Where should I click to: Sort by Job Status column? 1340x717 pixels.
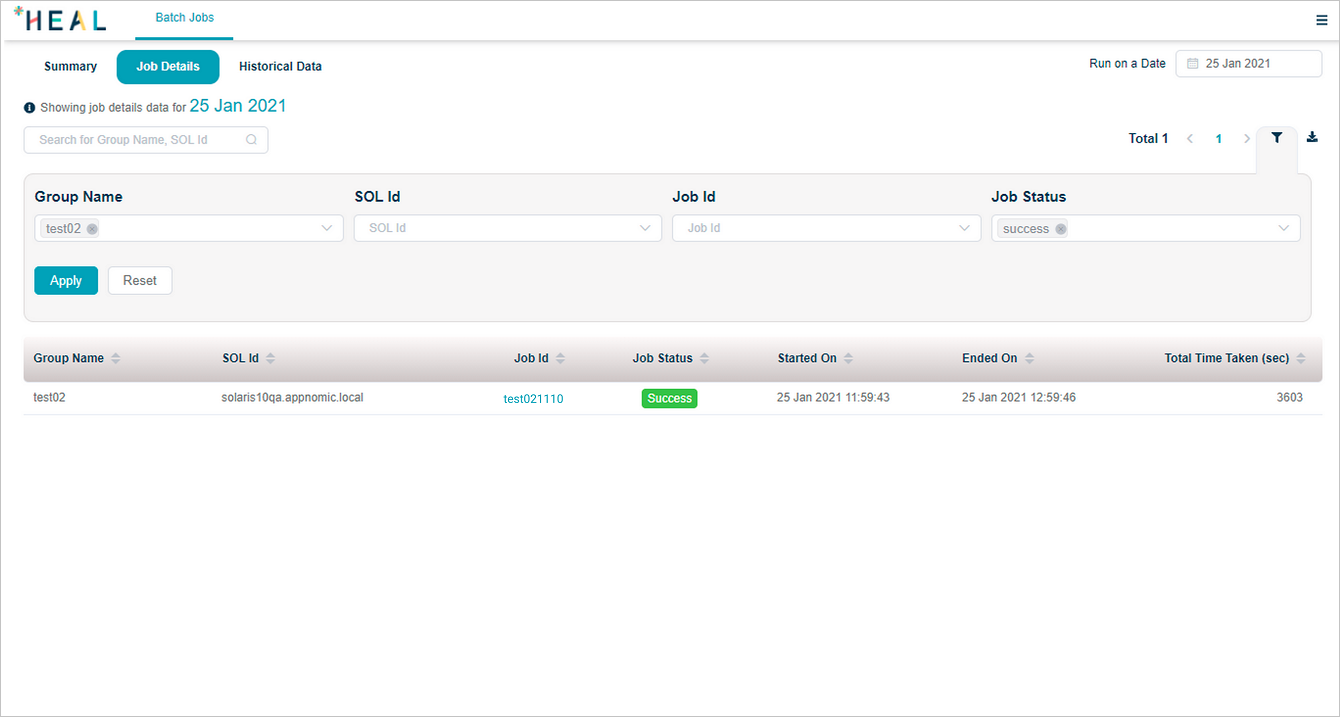704,358
